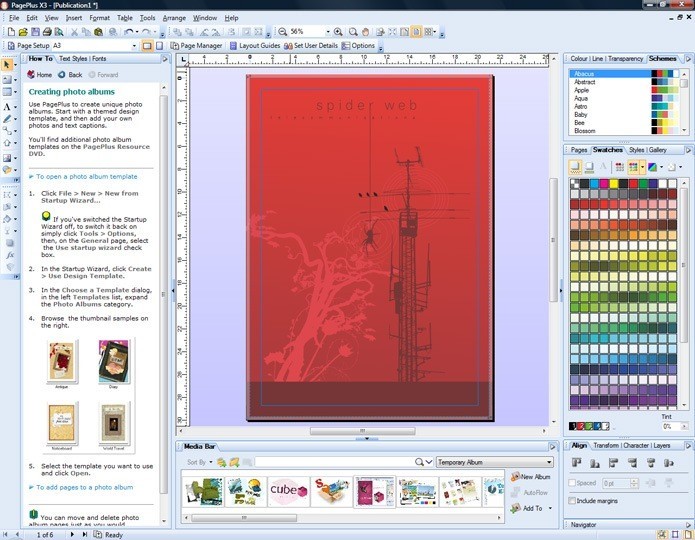
Task: Open the Transform tab
Action: (606, 446)
